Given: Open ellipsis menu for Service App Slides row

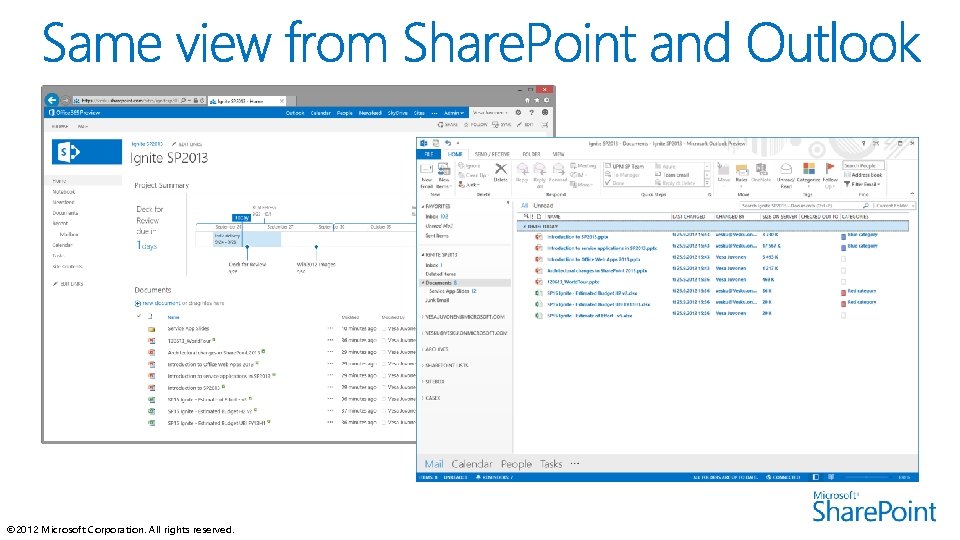Looking at the screenshot, I should (x=331, y=329).
